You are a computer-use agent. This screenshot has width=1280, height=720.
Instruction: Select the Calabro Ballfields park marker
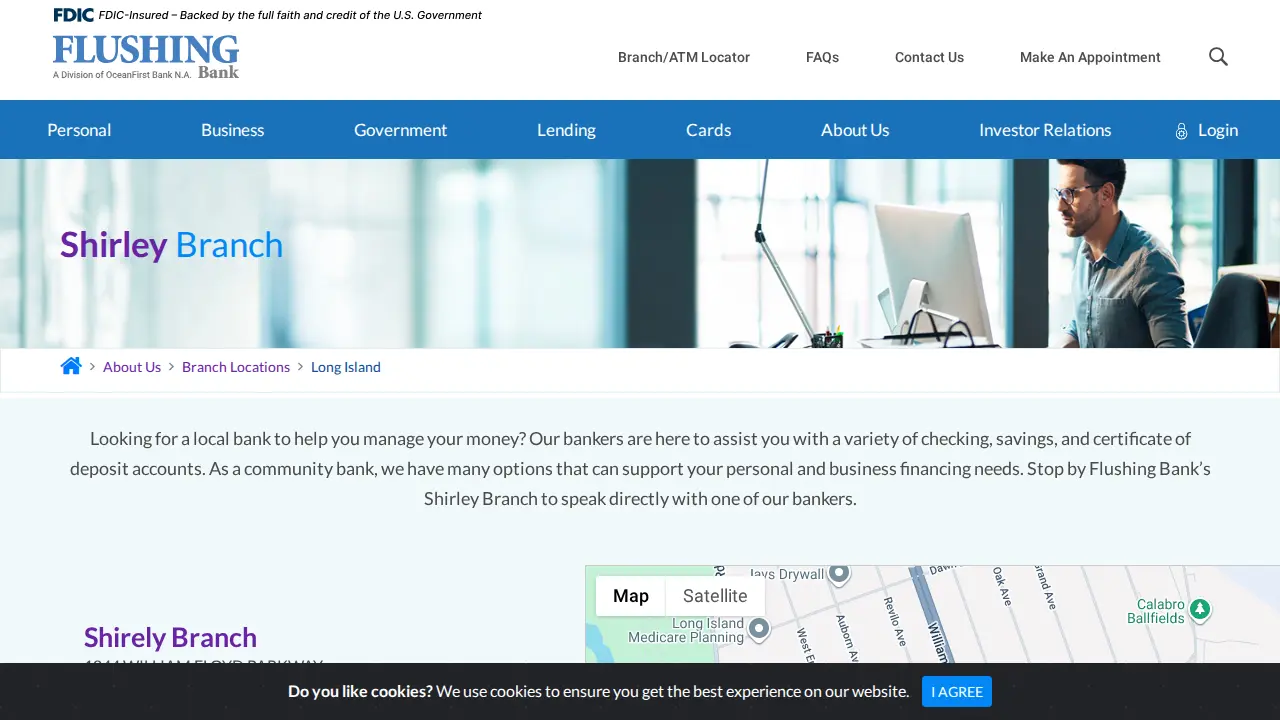1200,609
